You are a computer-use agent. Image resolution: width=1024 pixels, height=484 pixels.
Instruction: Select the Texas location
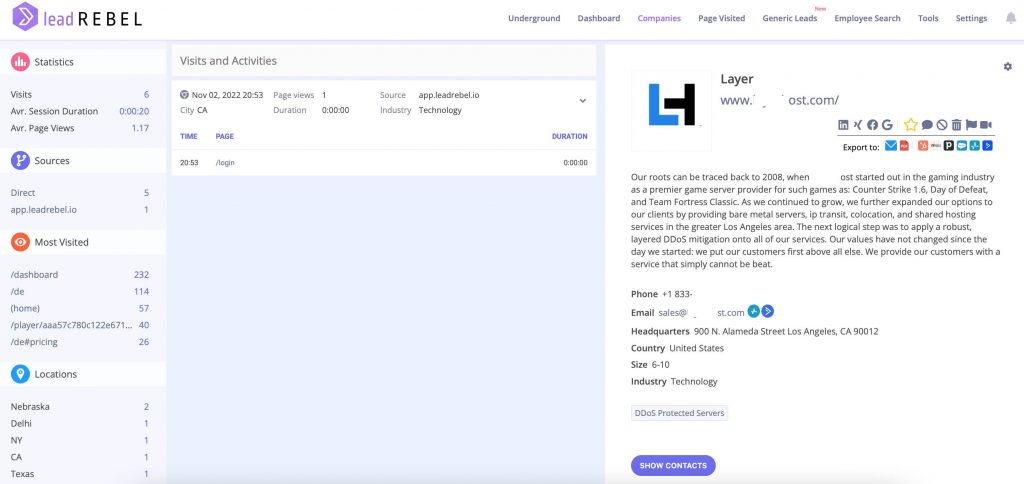click(80, 474)
